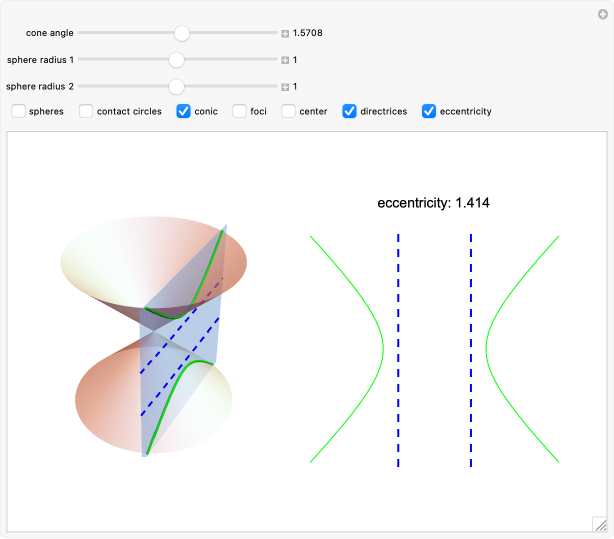Click the resize handle at bottom-right corner
The height and width of the screenshot is (539, 614).
click(599, 522)
